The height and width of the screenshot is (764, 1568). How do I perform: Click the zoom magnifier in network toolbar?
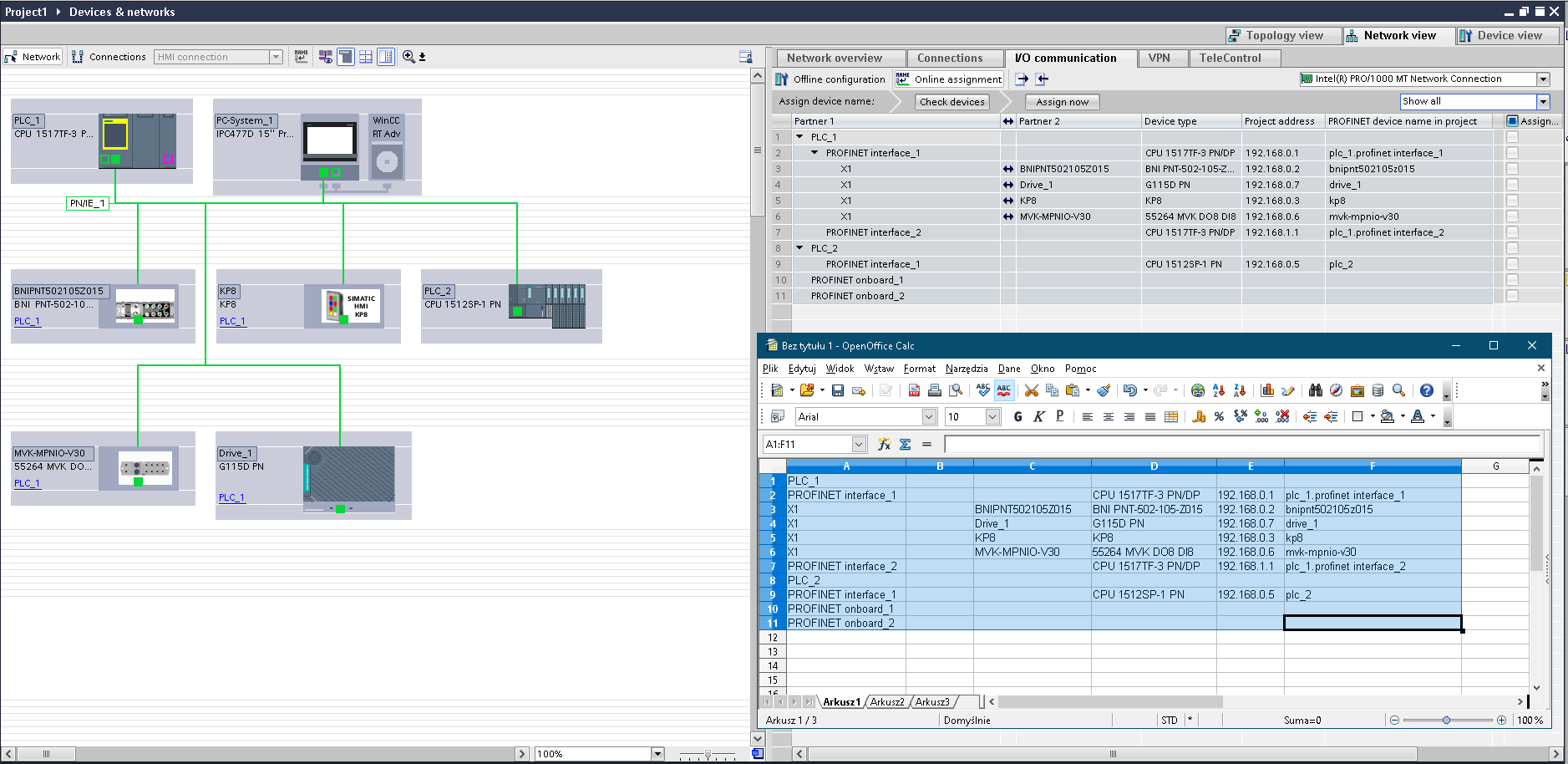point(408,57)
